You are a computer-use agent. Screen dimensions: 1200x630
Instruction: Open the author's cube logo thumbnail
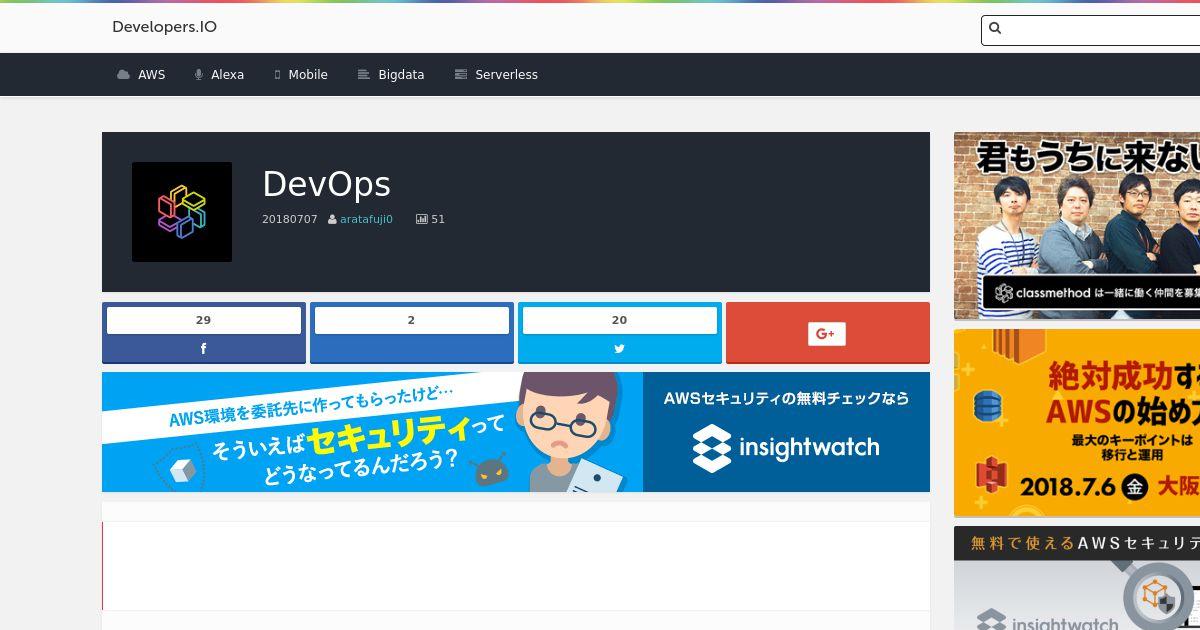click(x=182, y=212)
